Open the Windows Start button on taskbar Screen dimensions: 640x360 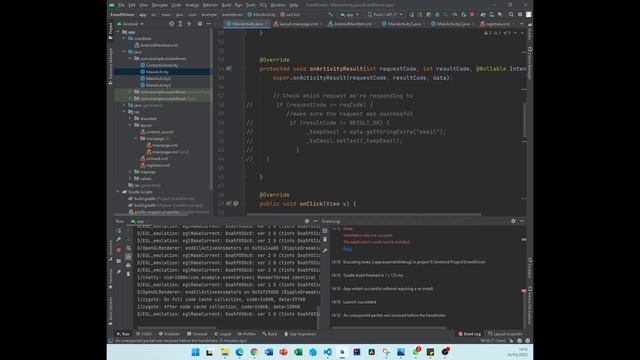point(196,352)
